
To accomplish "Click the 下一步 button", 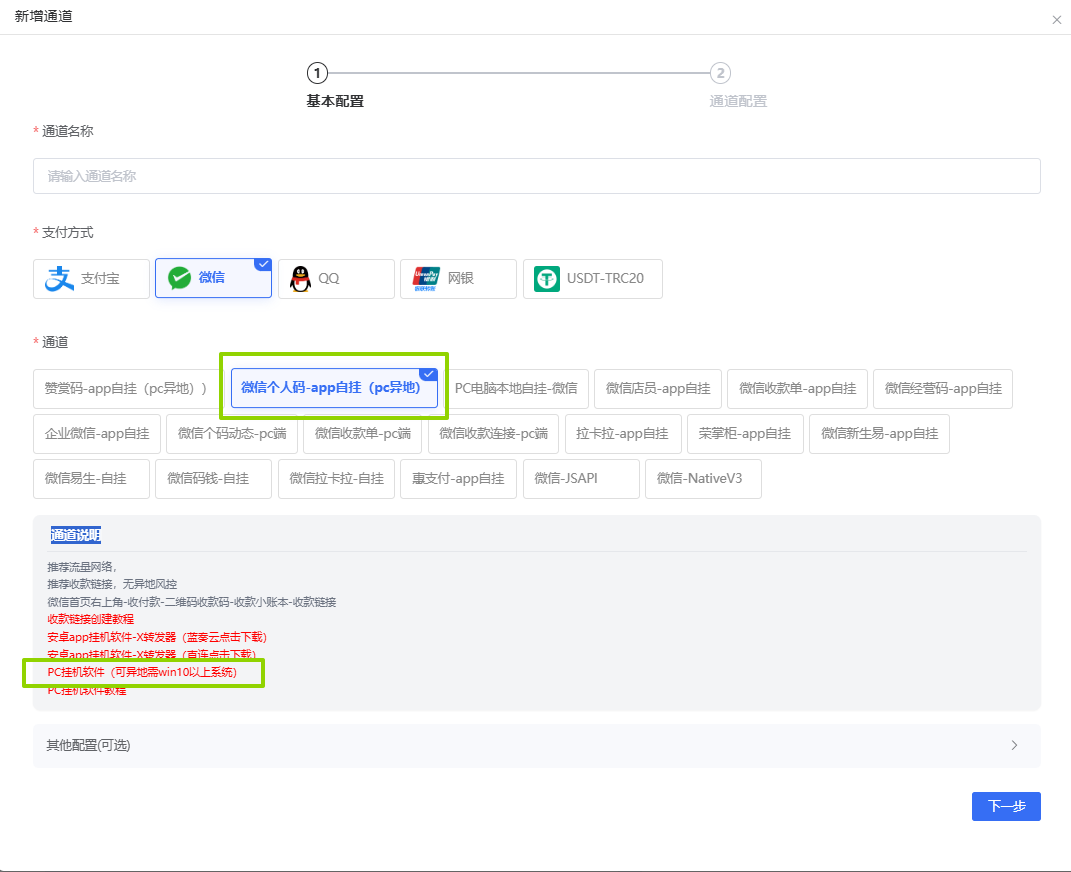I will 1006,806.
